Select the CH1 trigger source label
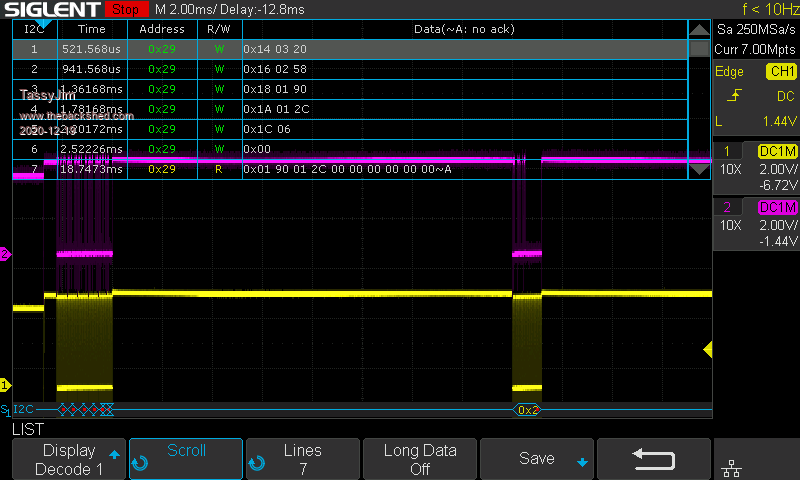This screenshot has height=480, width=800. (781, 72)
